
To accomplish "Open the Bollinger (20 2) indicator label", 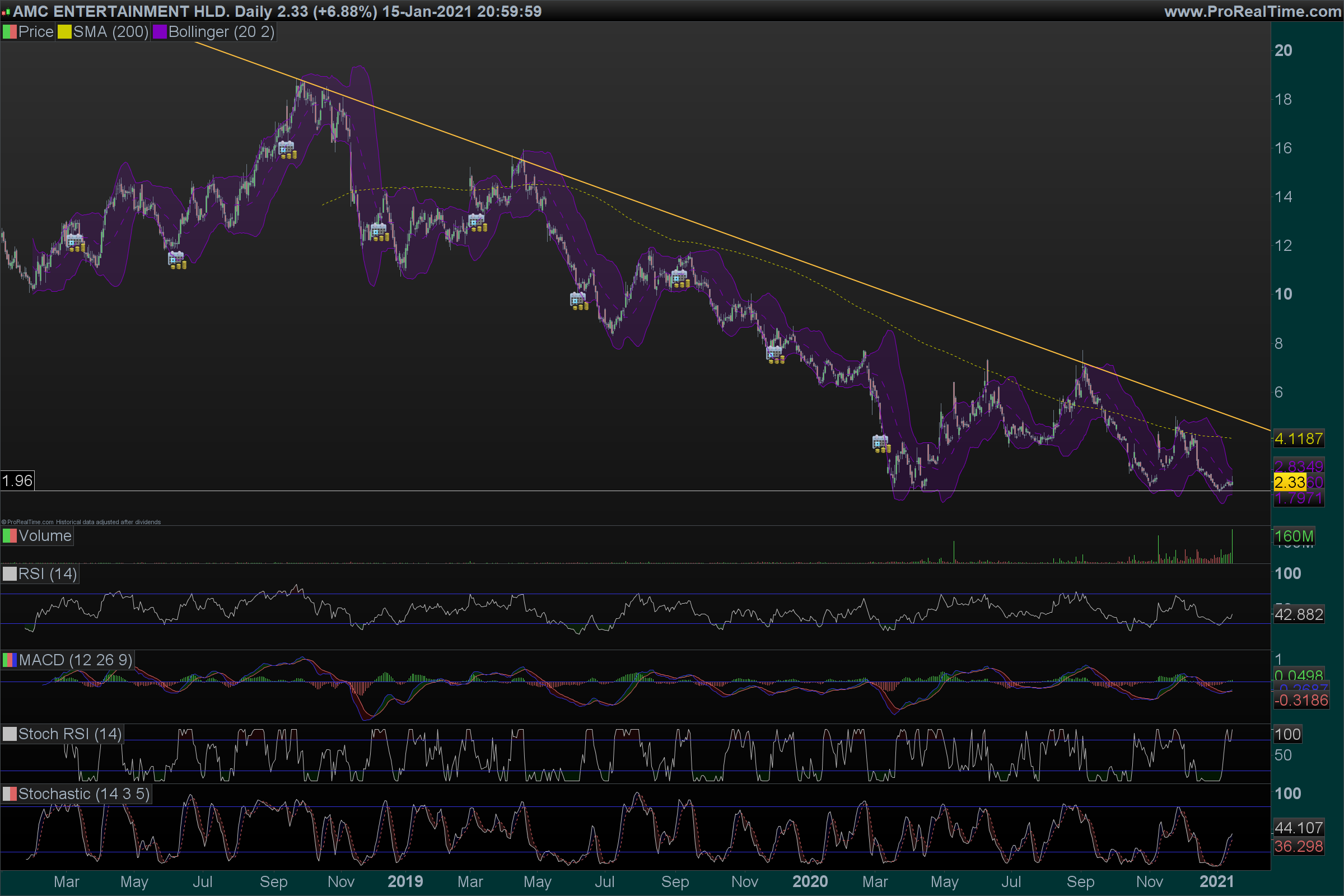I will pyautogui.click(x=221, y=32).
